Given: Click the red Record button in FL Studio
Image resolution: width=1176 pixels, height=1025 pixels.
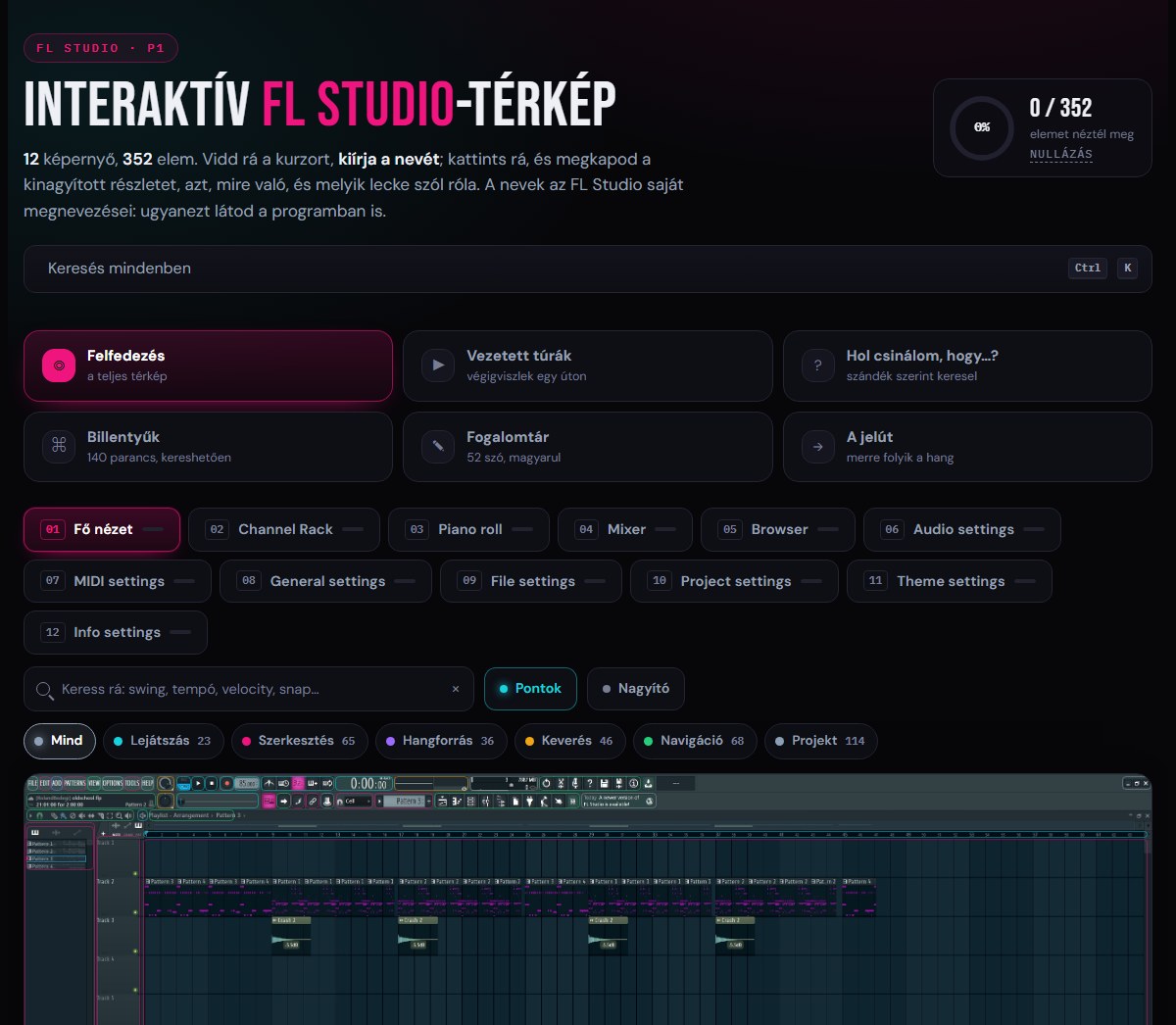Looking at the screenshot, I should coord(226,783).
